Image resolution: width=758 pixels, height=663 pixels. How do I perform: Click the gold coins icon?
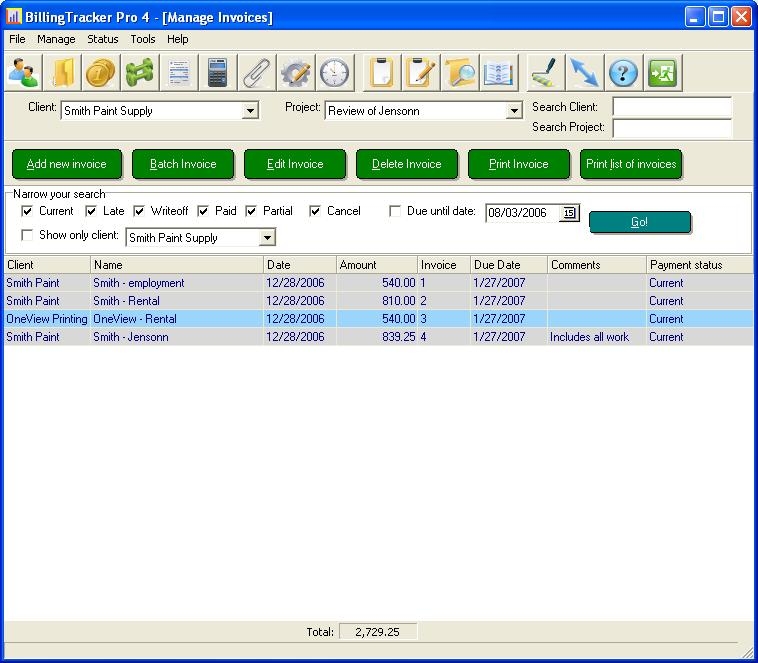100,73
